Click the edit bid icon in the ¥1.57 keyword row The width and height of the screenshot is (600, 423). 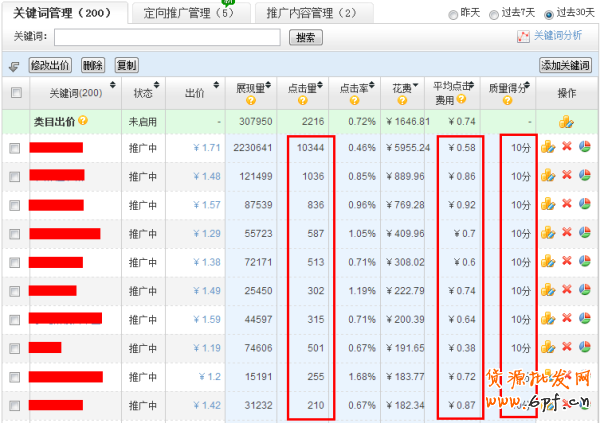[547, 205]
